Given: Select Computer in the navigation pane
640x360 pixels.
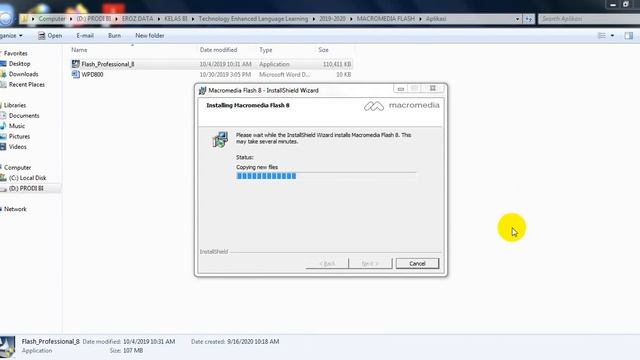Looking at the screenshot, I should click(x=17, y=168).
